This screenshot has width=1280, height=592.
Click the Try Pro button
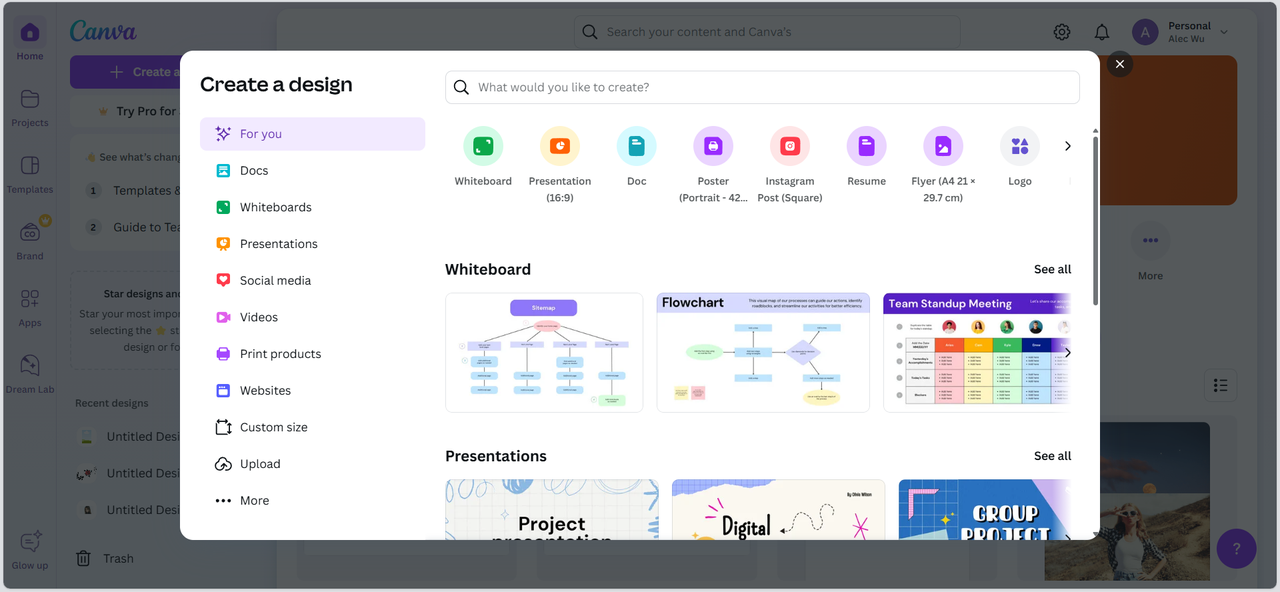pos(125,111)
